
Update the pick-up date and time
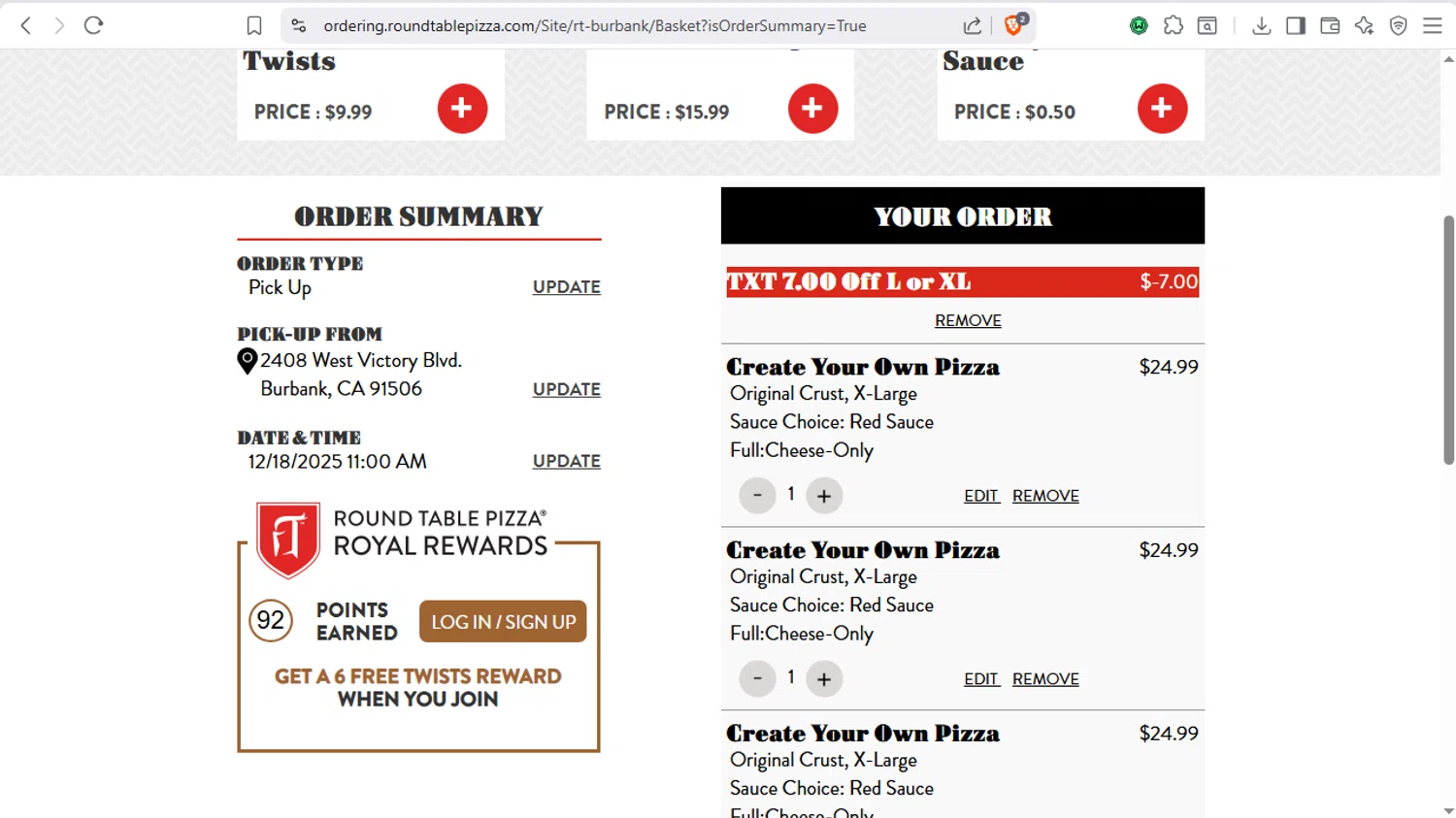point(566,461)
